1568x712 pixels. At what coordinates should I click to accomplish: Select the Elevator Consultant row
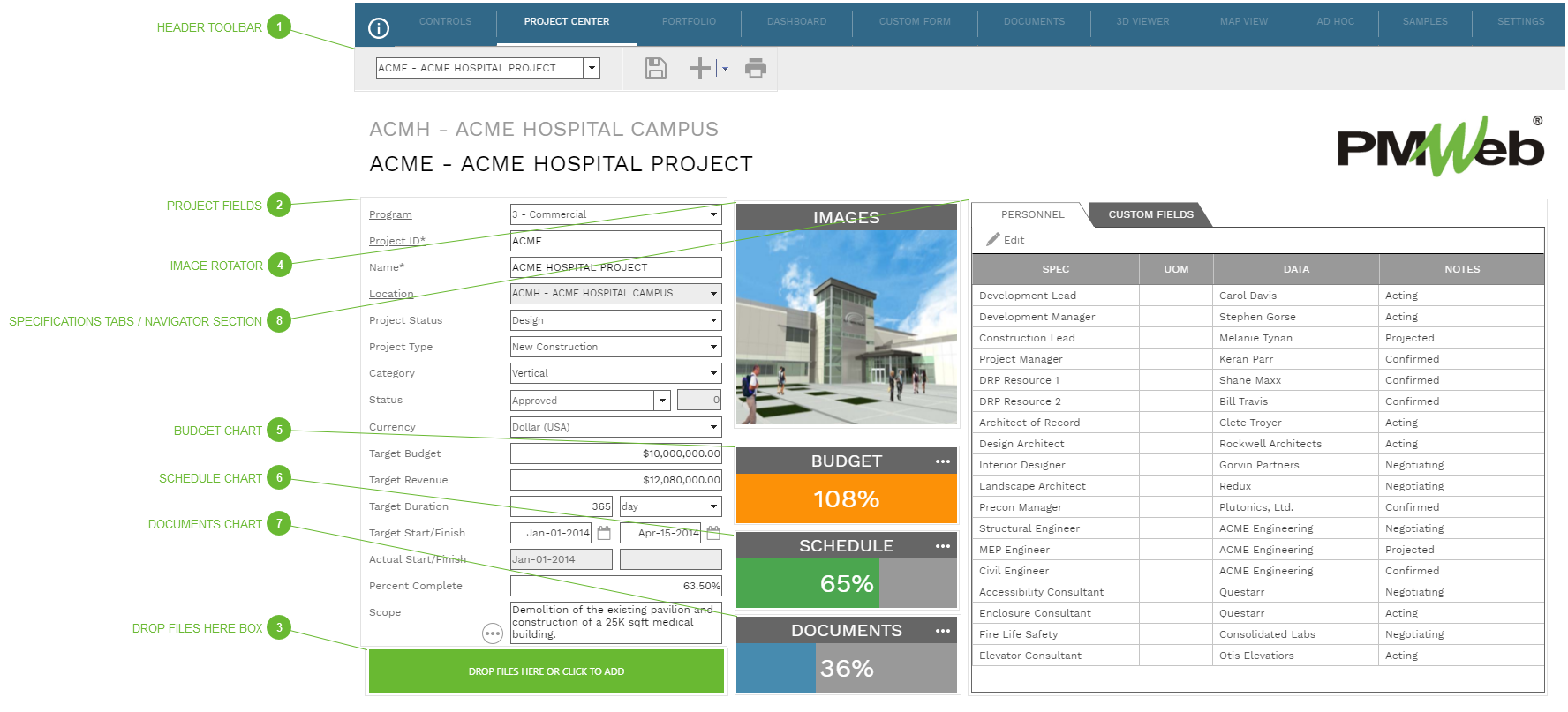pos(1258,656)
